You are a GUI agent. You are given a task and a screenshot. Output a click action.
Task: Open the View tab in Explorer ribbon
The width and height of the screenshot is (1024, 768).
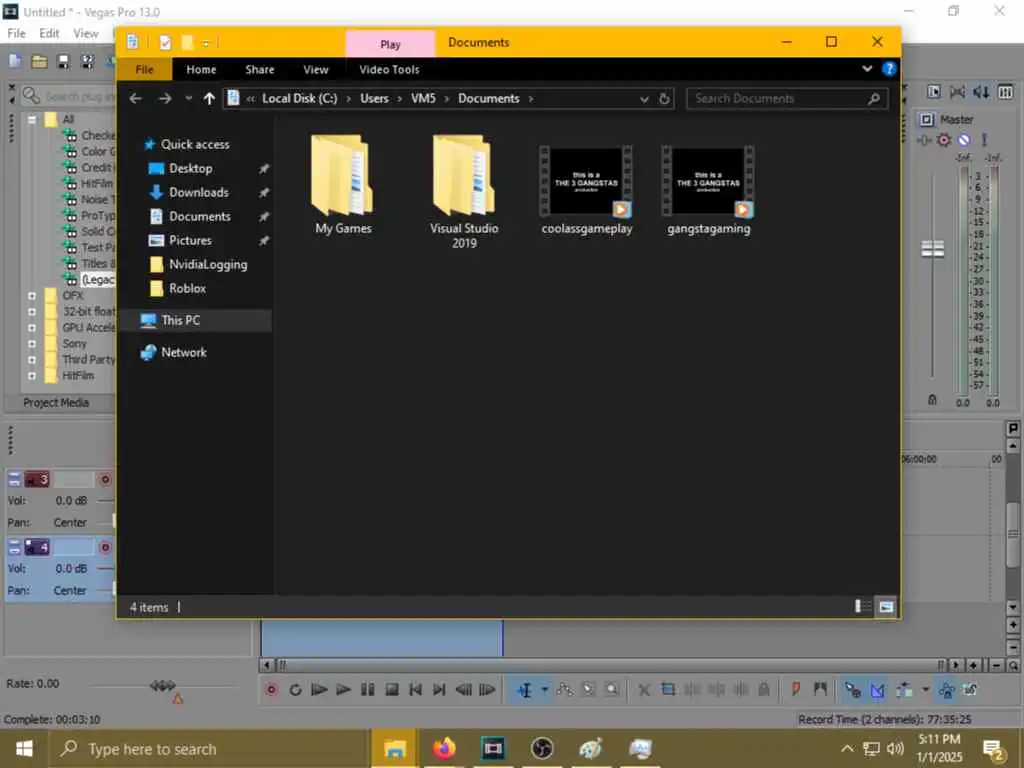316,69
